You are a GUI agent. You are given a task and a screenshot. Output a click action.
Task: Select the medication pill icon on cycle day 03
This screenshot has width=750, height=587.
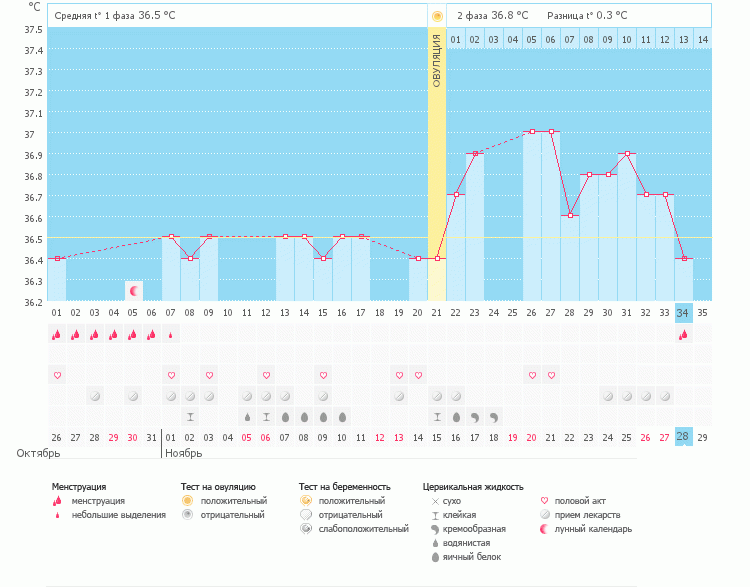pos(95,396)
